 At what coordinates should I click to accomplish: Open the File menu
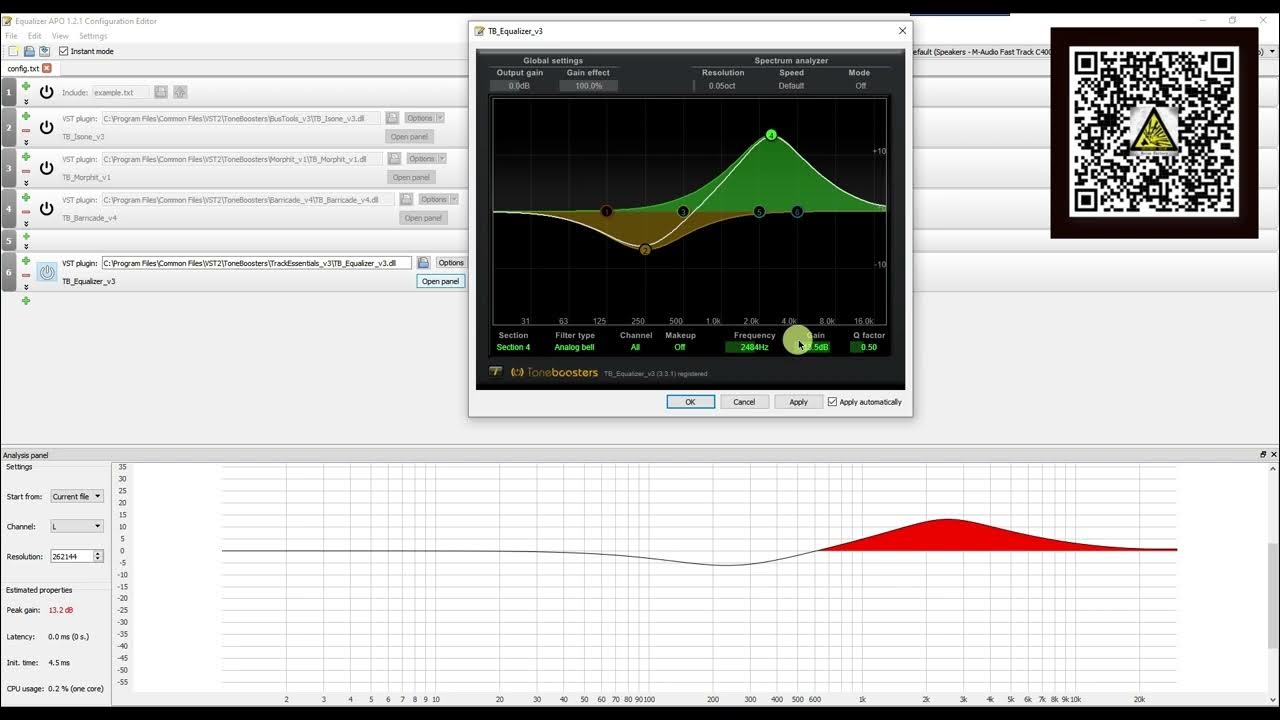pyautogui.click(x=12, y=36)
